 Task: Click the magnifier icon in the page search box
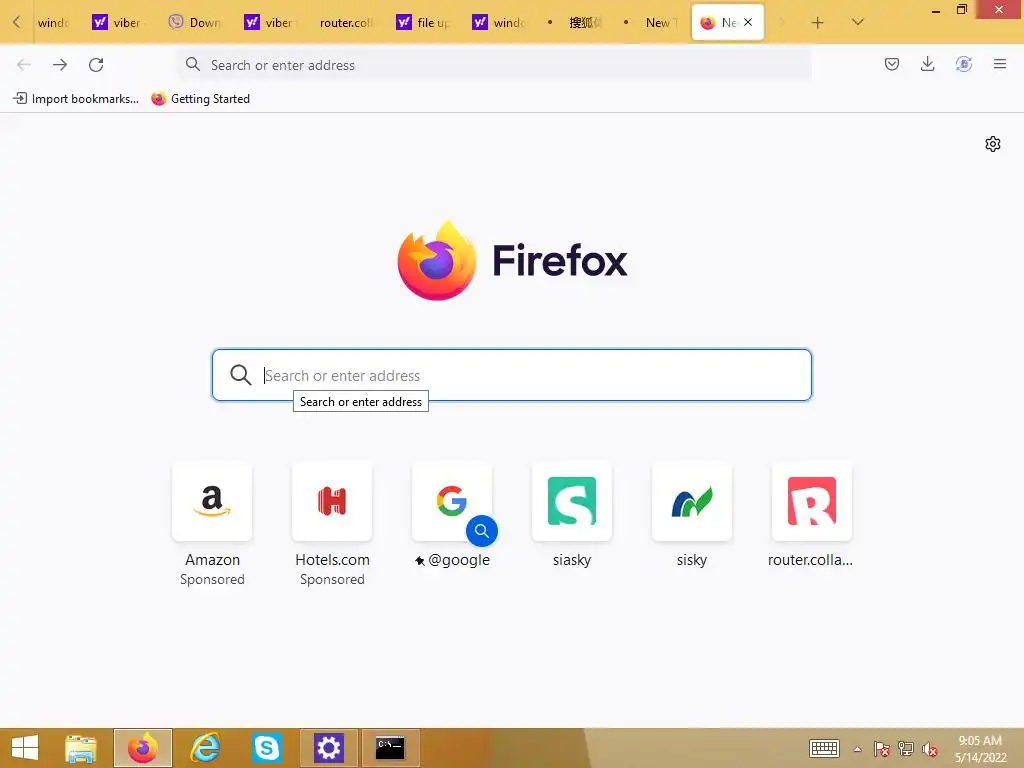(x=240, y=375)
